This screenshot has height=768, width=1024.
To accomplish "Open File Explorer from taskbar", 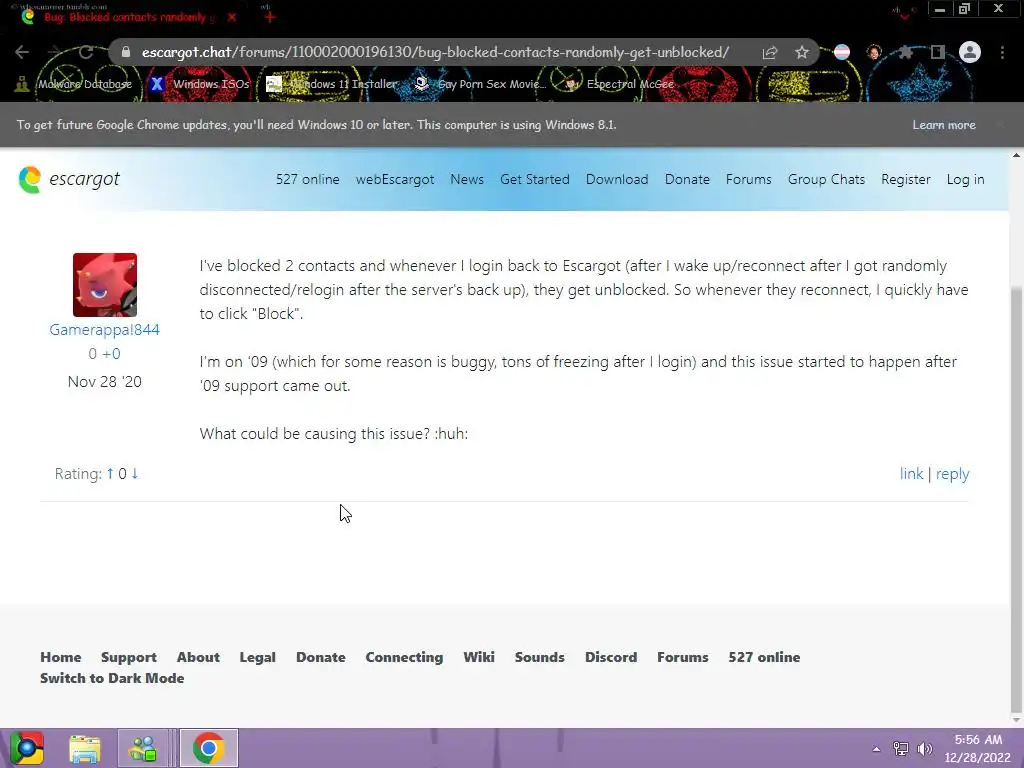I will (85, 748).
